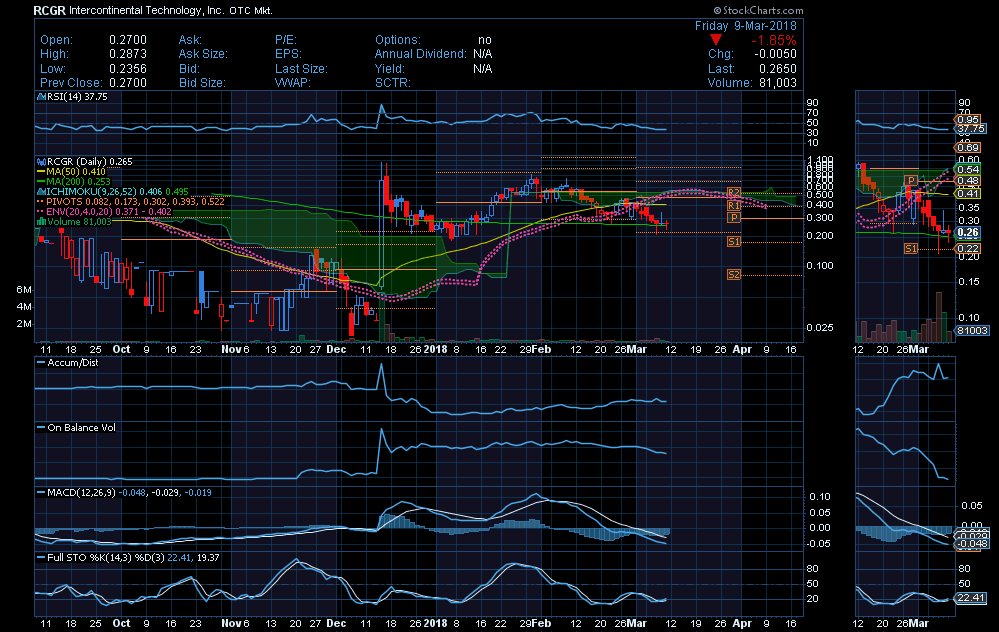Viewport: 999px width, 632px height.
Task: Click the Ask Size label
Action: [203, 54]
